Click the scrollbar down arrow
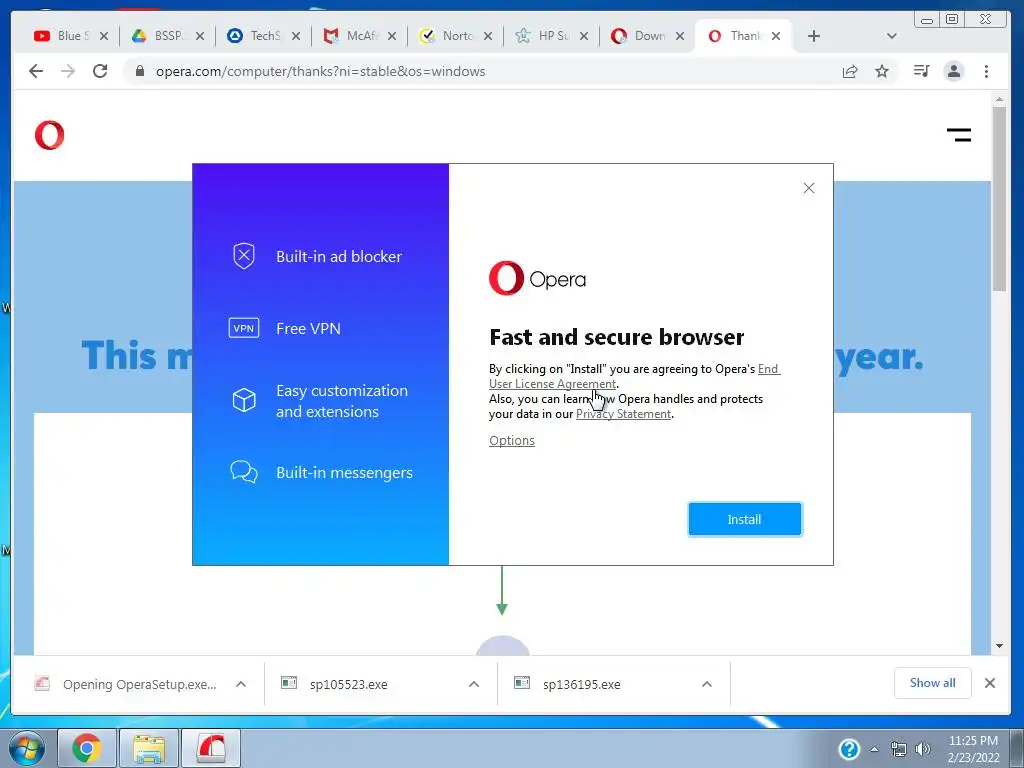1024x768 pixels. tap(999, 646)
